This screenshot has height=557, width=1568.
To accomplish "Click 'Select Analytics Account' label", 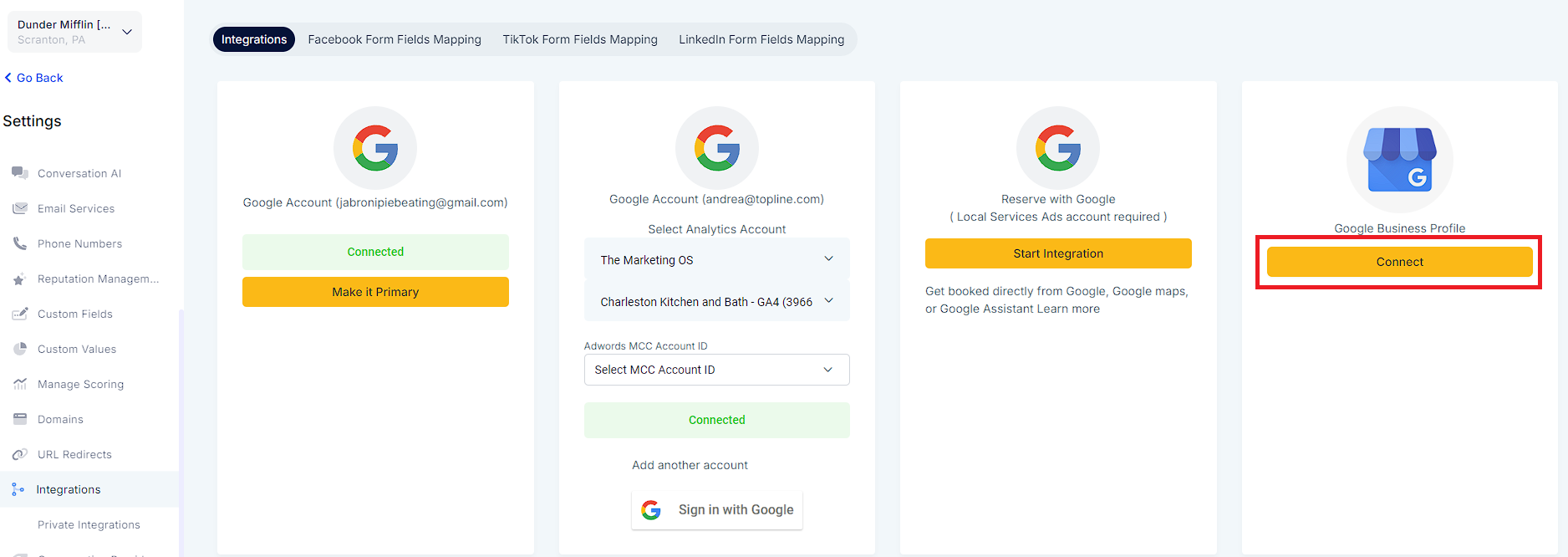I will [717, 229].
